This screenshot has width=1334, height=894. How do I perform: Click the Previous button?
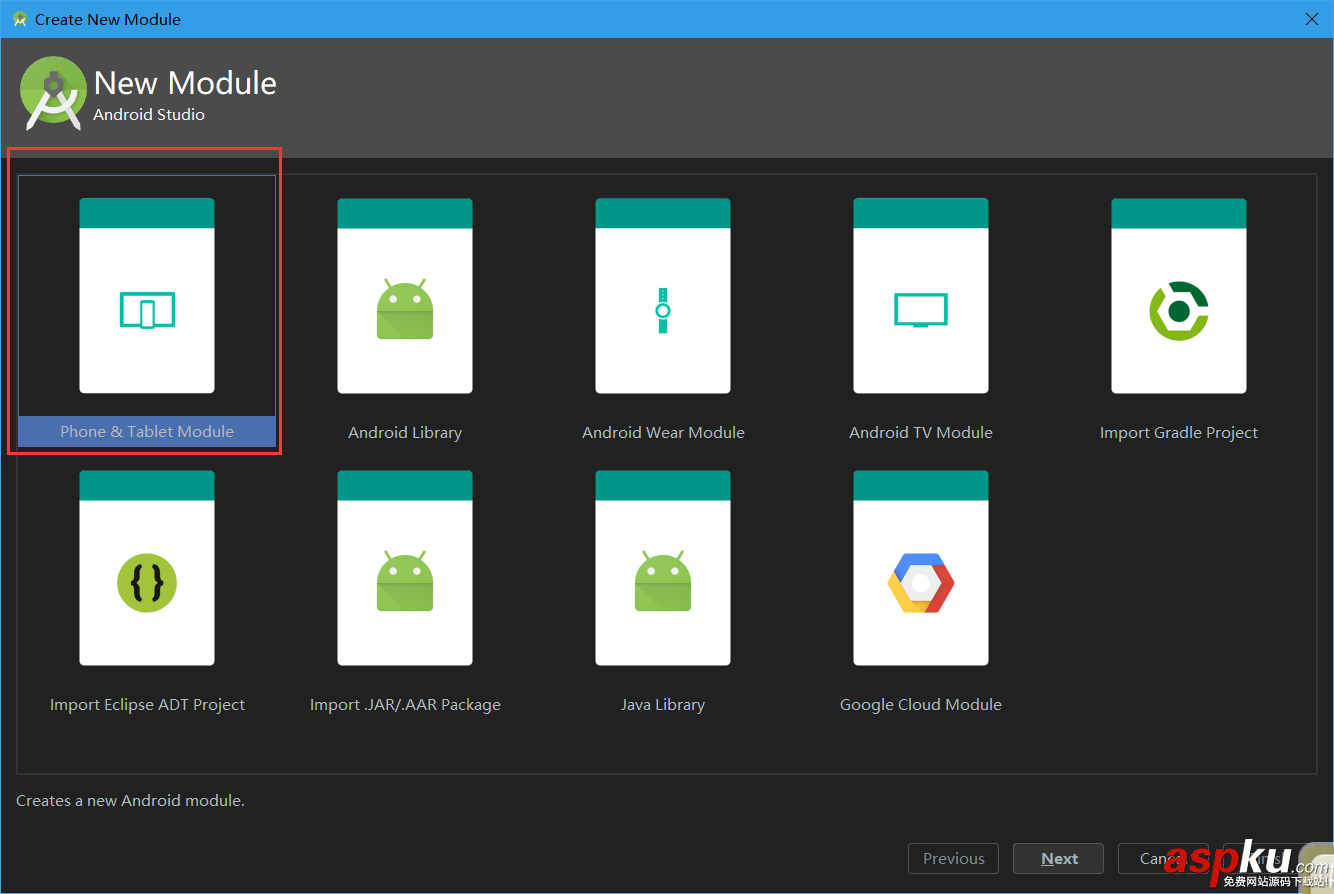tap(953, 858)
